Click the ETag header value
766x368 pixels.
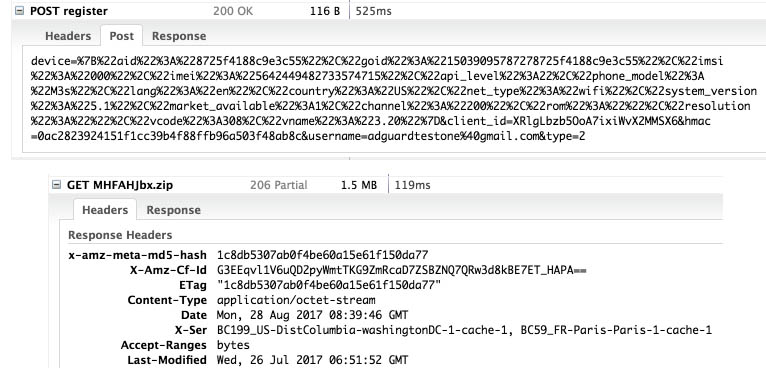point(329,285)
